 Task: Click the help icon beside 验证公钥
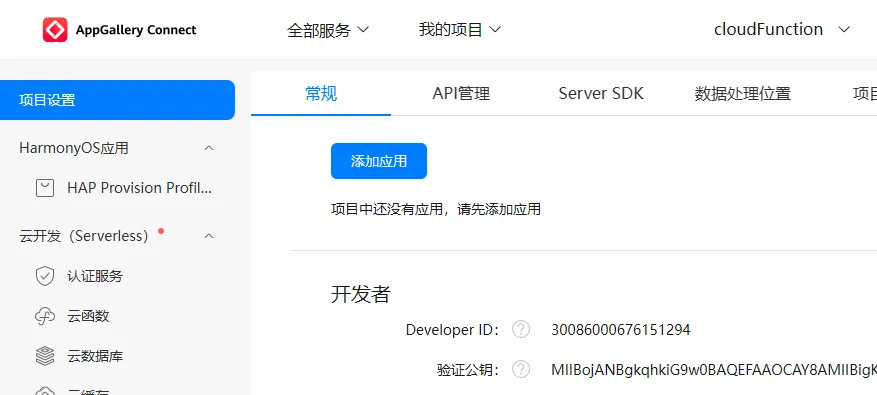521,369
